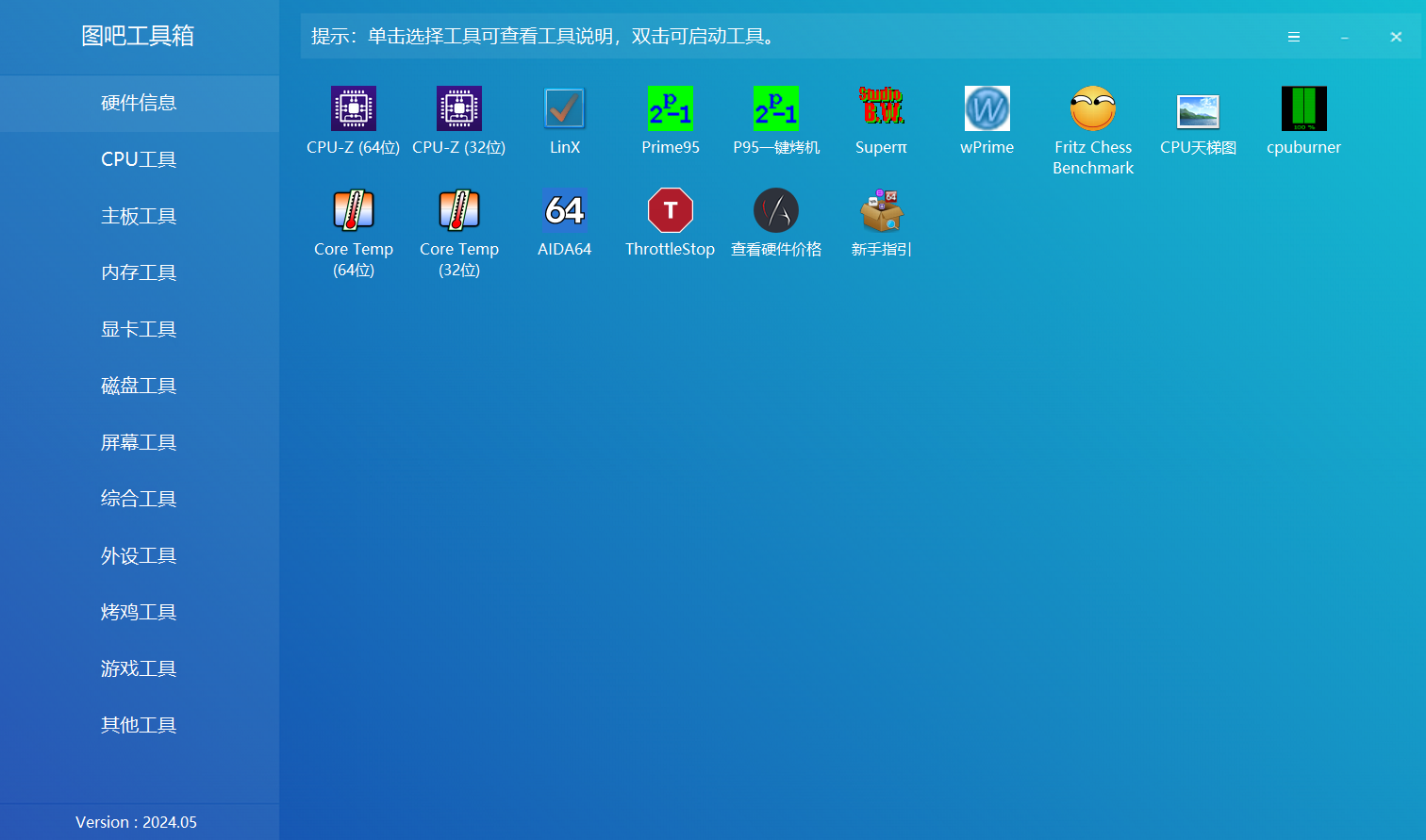
Task: Minimize the 图吧工具箱 window
Action: 1345,37
